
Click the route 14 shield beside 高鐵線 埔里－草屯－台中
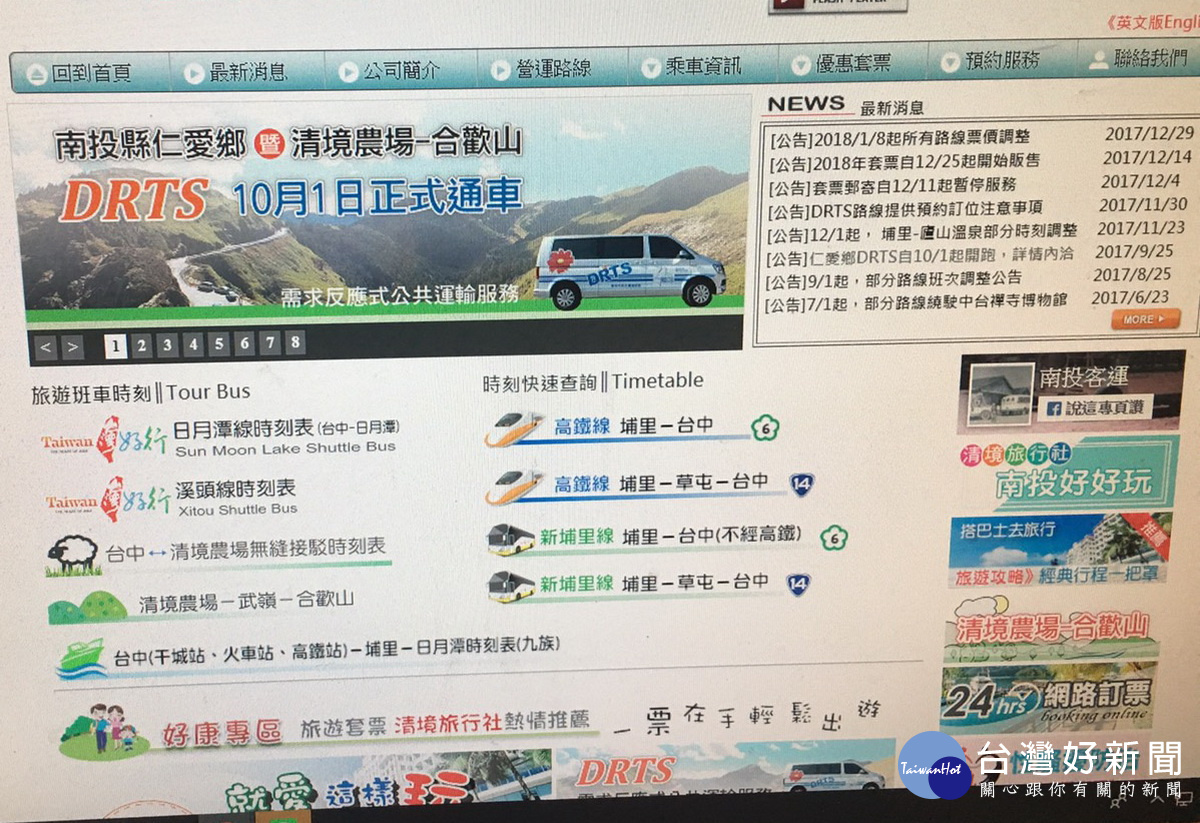pos(800,485)
